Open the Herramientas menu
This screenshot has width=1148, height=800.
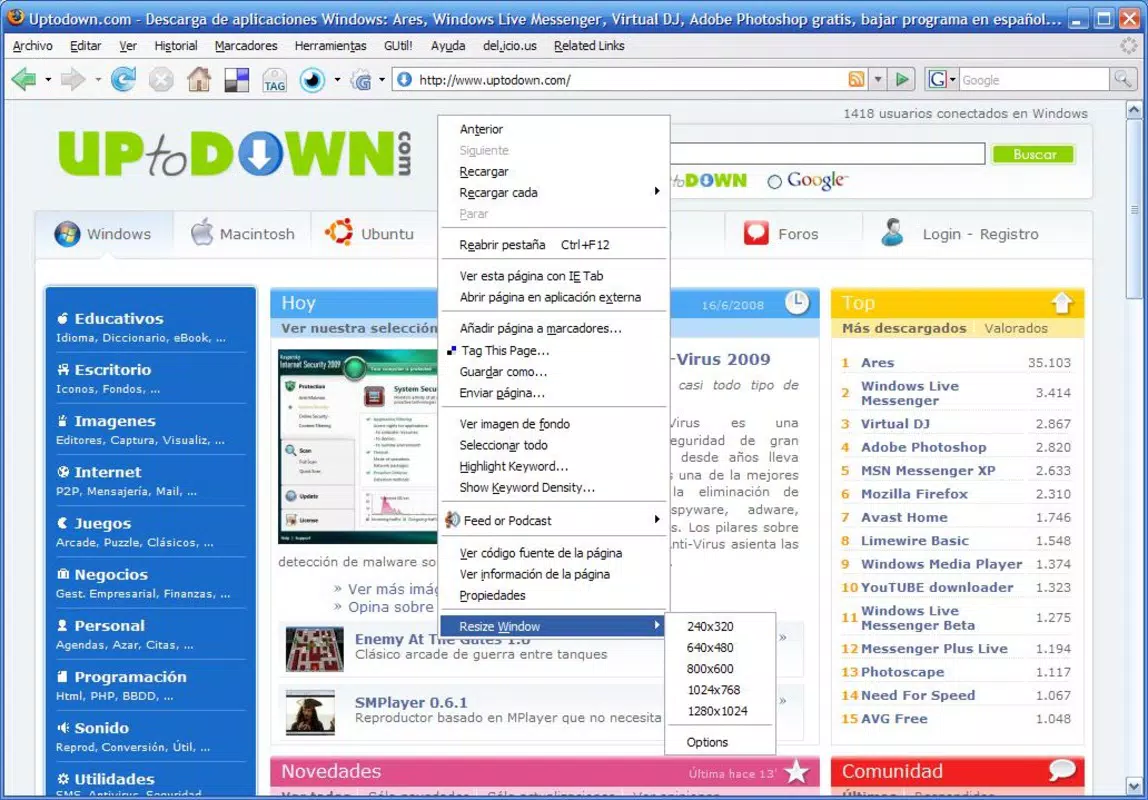coord(330,45)
